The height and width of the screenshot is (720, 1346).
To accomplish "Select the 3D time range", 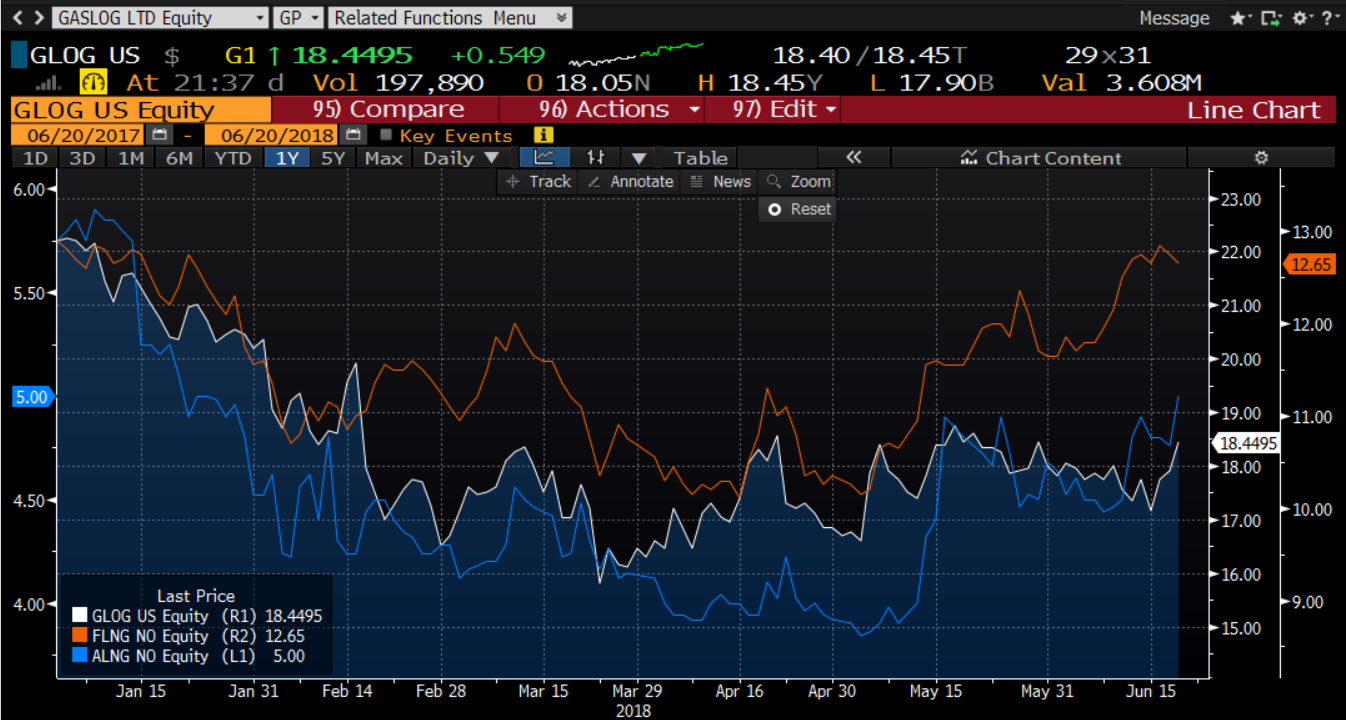I will pyautogui.click(x=82, y=158).
